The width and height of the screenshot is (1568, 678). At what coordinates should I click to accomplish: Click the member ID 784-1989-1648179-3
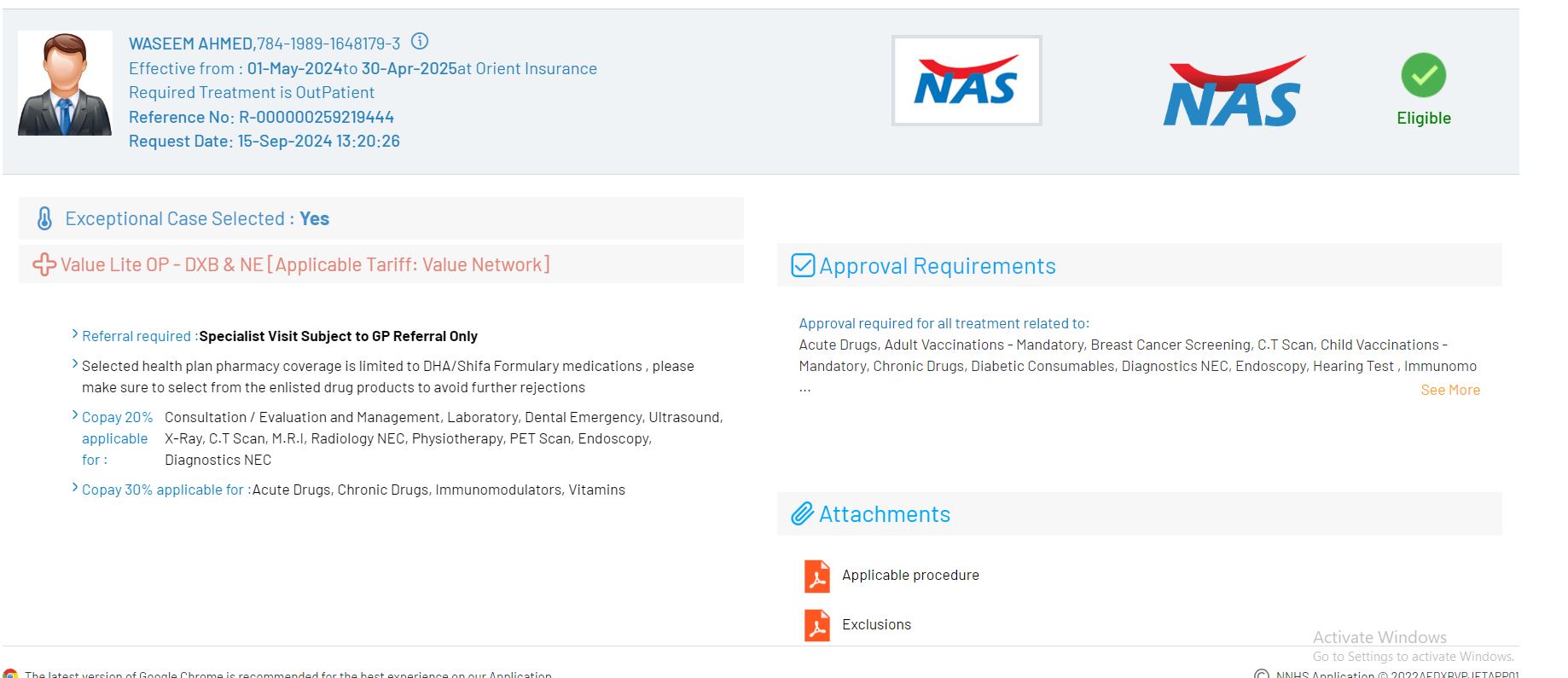tap(328, 43)
